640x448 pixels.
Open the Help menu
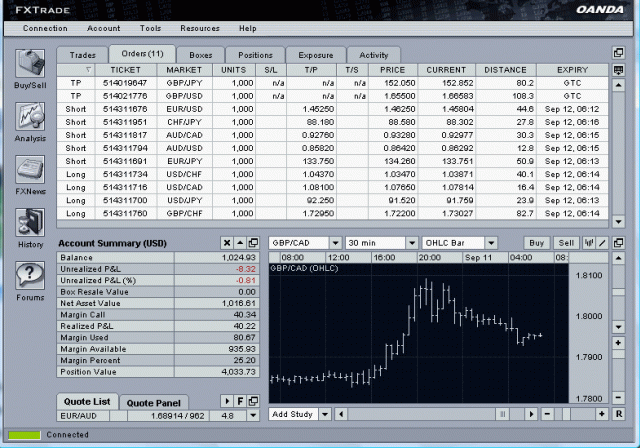pos(248,29)
